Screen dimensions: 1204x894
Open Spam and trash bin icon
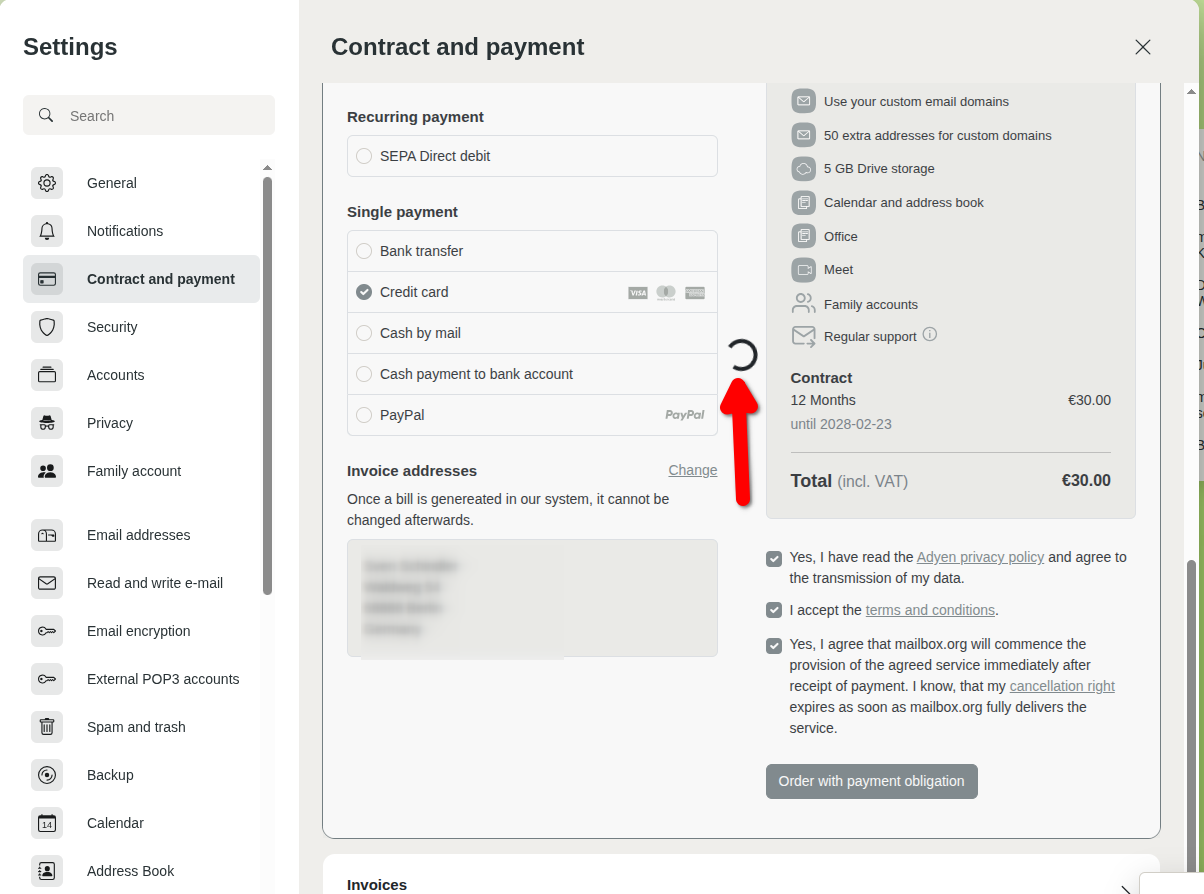pyautogui.click(x=47, y=727)
